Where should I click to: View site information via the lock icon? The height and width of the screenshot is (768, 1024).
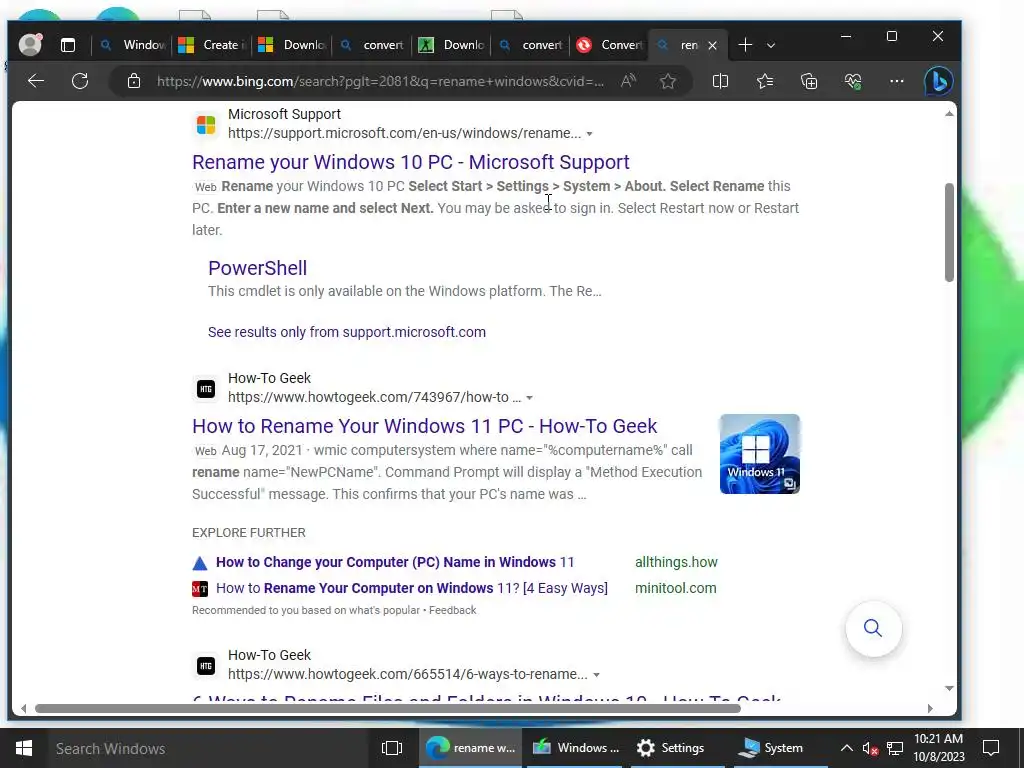pyautogui.click(x=134, y=81)
